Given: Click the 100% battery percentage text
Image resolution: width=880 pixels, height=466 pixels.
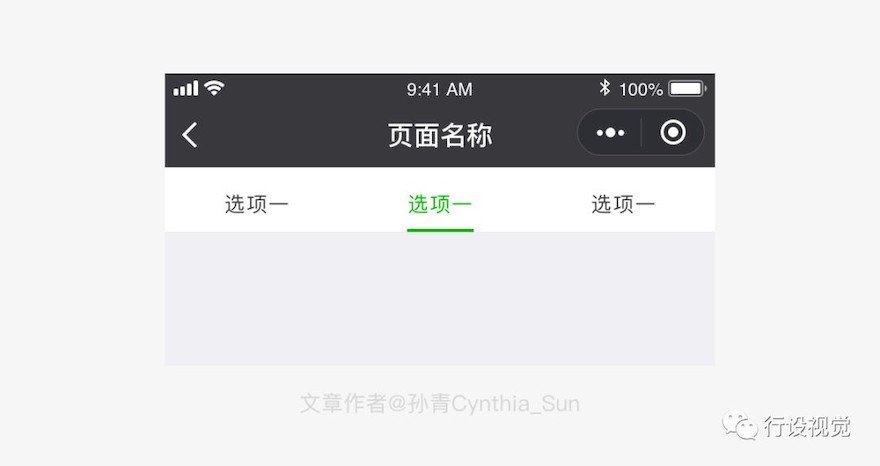Looking at the screenshot, I should coord(641,89).
